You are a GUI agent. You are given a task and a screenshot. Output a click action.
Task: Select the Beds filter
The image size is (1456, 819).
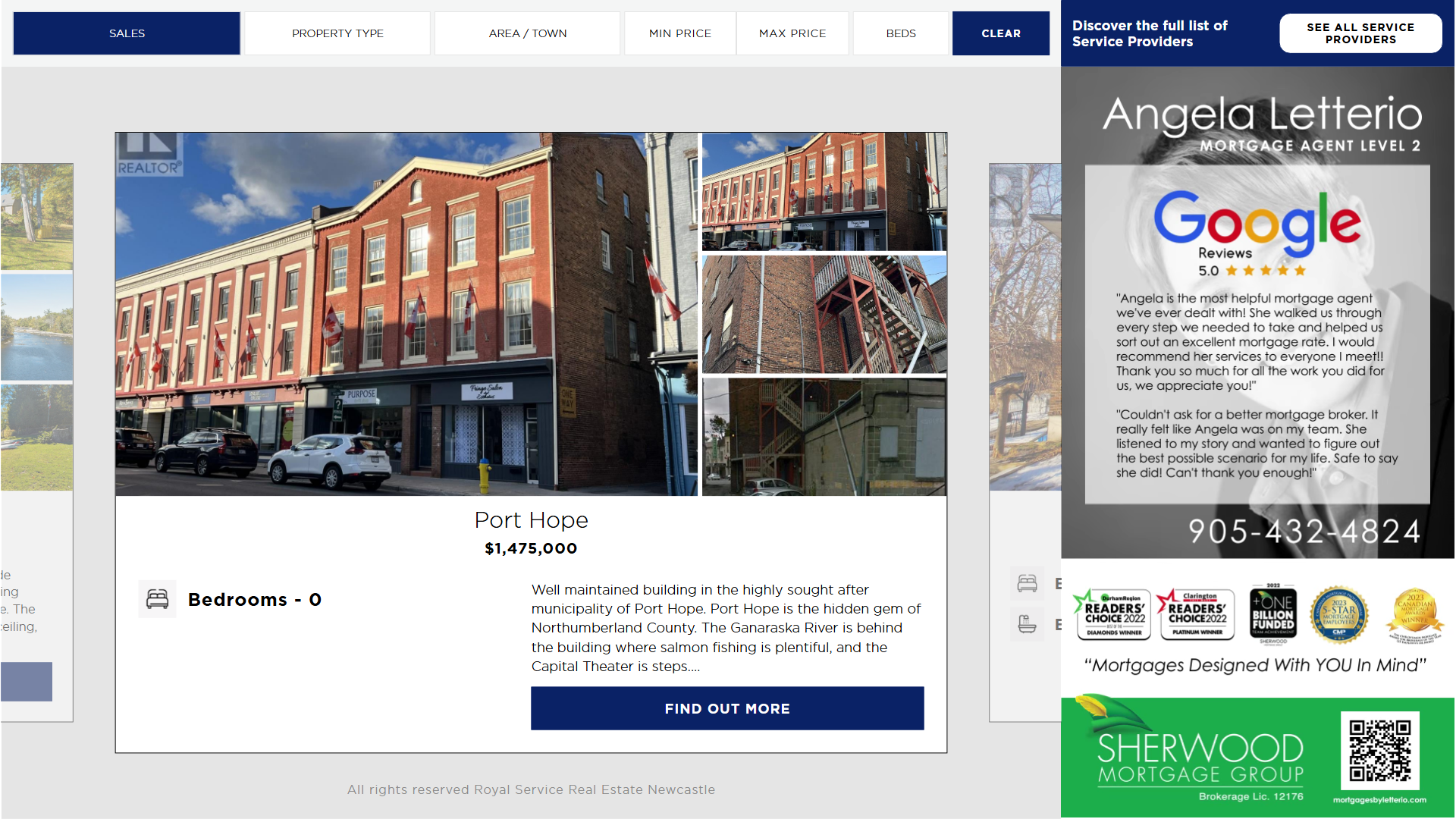900,33
